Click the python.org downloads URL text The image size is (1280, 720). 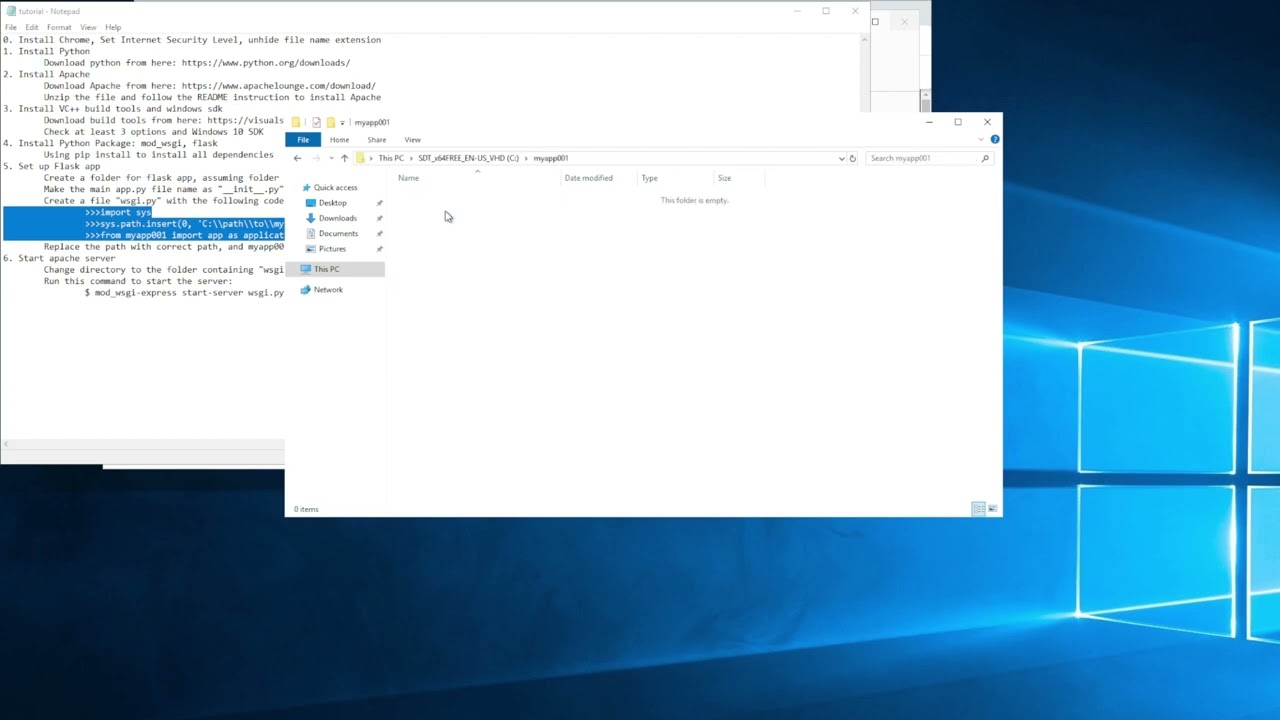tap(266, 63)
